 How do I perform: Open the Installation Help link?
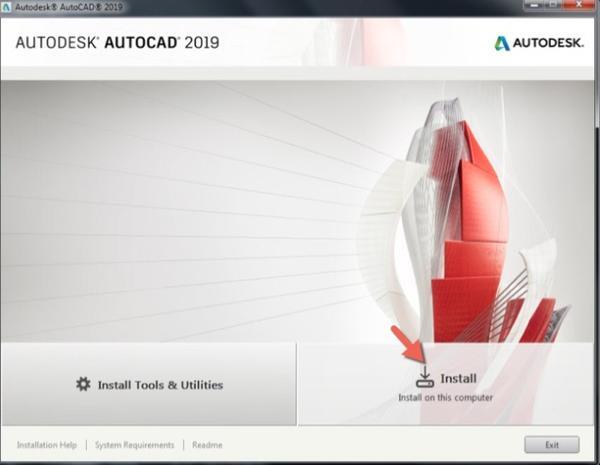pyautogui.click(x=47, y=445)
